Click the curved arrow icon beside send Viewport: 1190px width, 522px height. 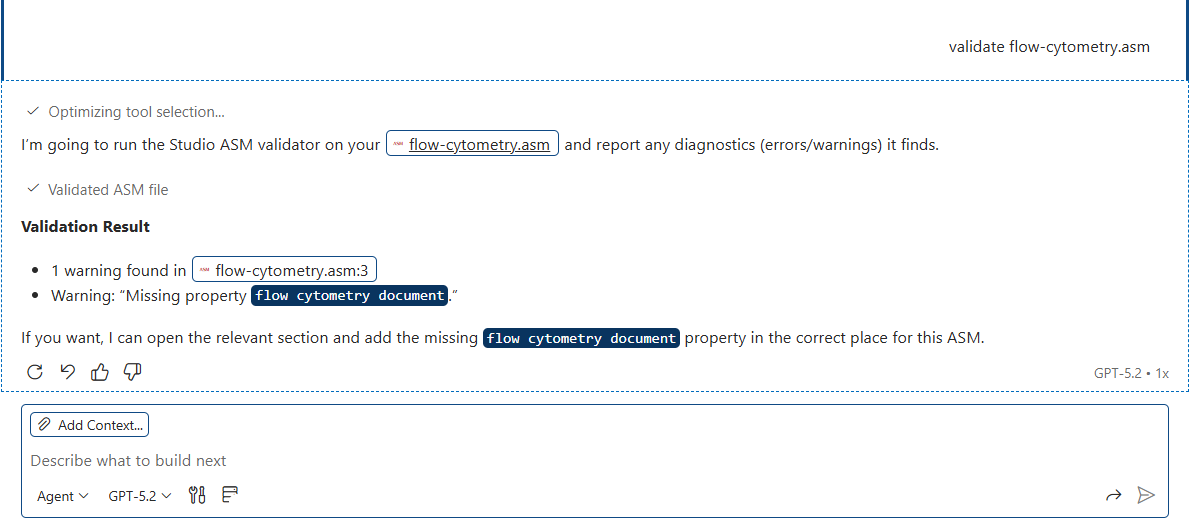click(1113, 495)
